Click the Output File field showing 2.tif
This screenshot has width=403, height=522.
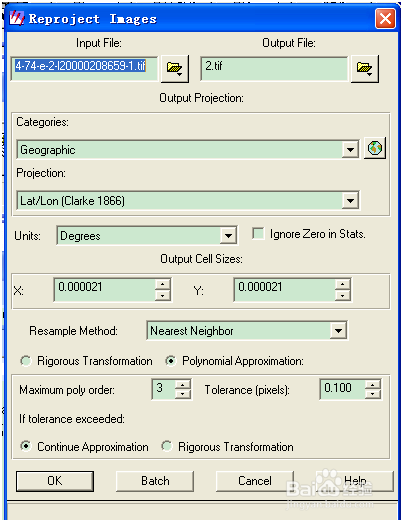click(x=274, y=68)
